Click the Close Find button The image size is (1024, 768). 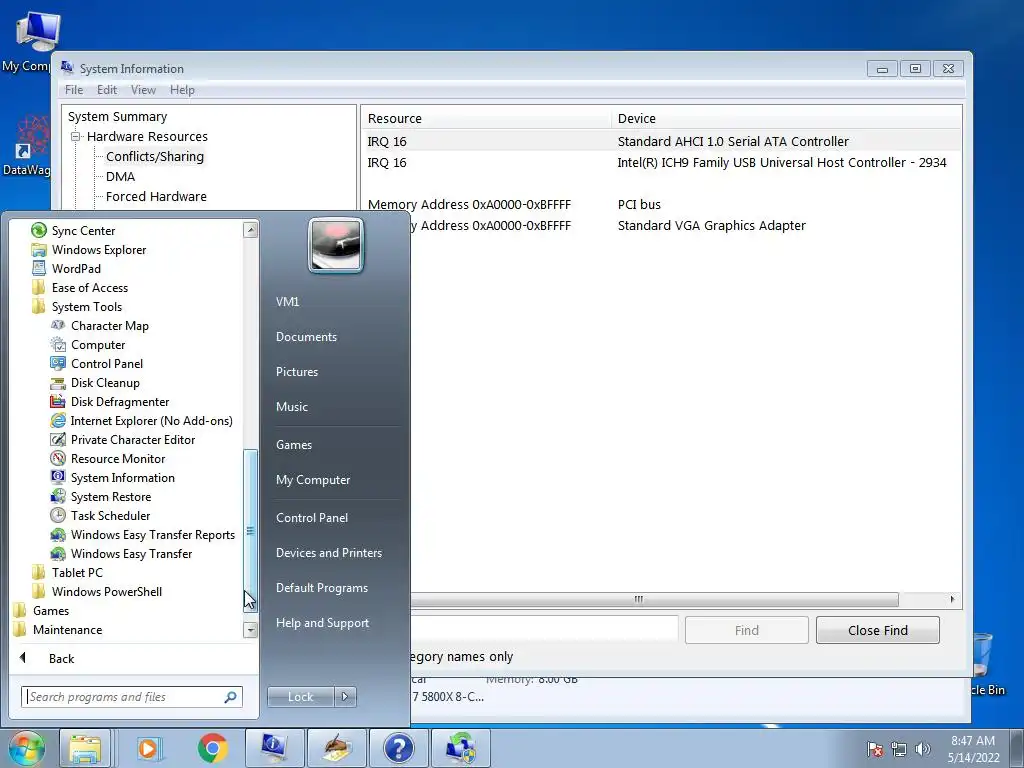(x=878, y=630)
